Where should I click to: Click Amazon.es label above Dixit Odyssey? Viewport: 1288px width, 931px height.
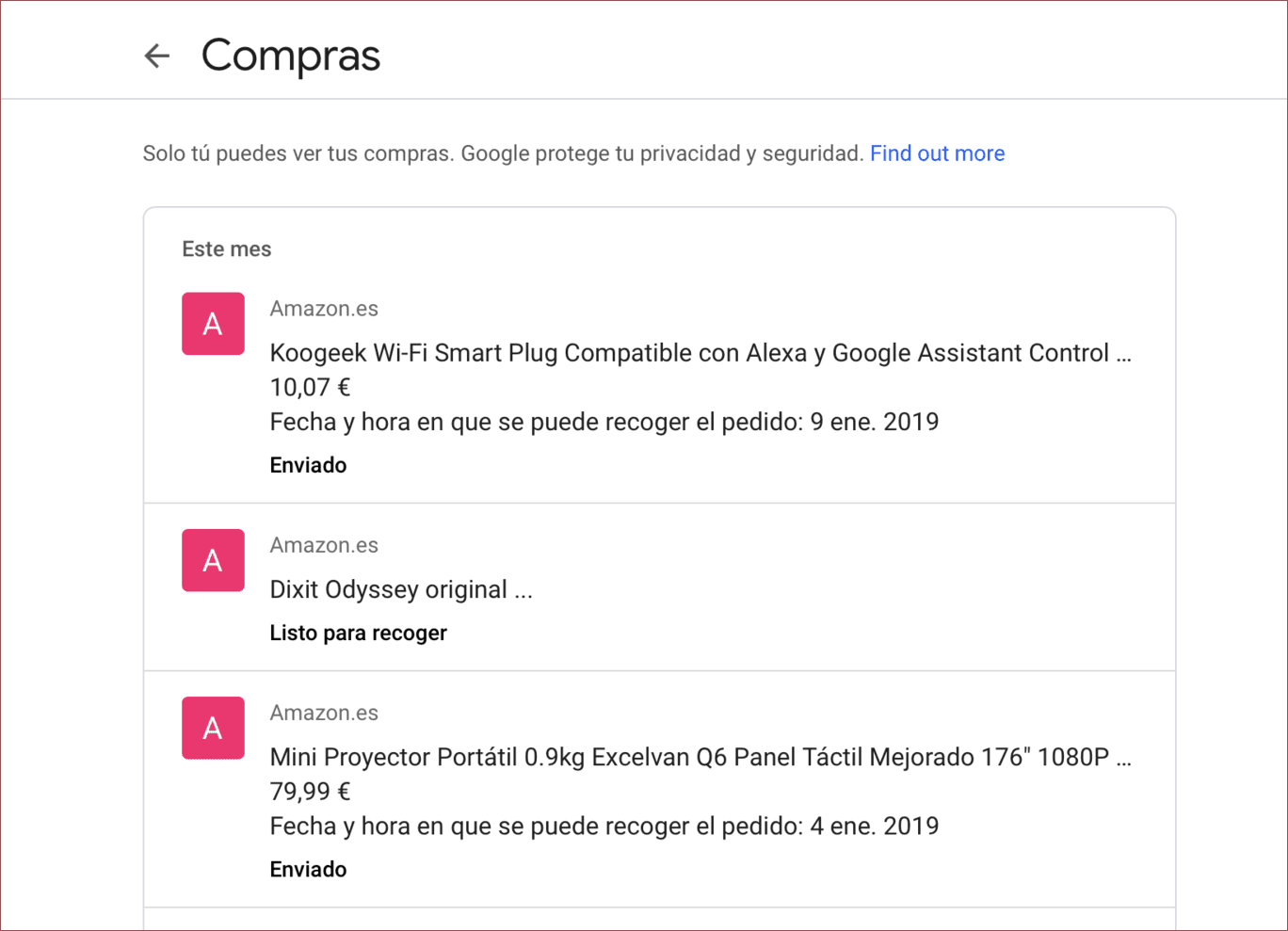coord(324,545)
